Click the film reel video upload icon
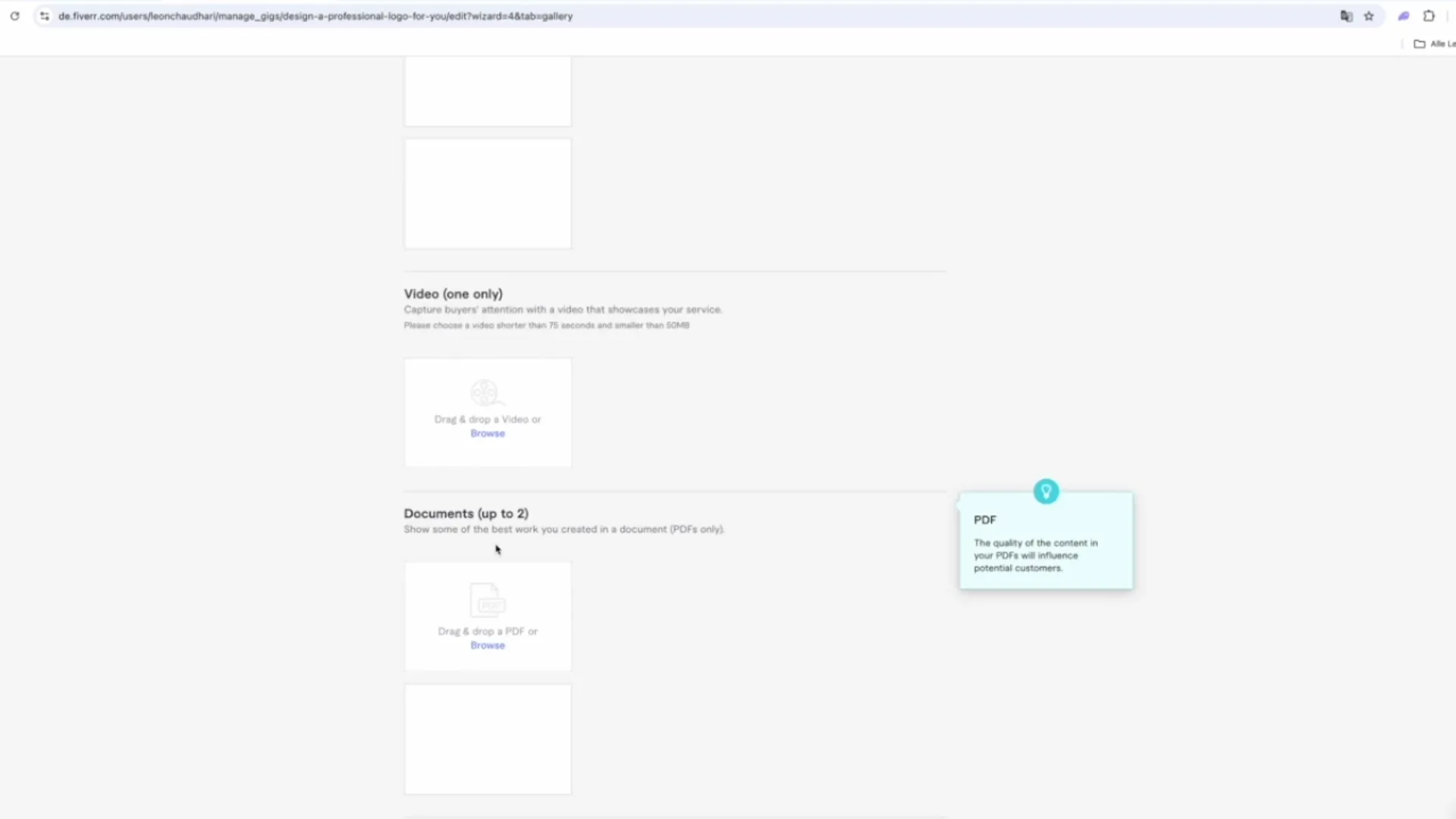The image size is (1456, 819). (485, 393)
